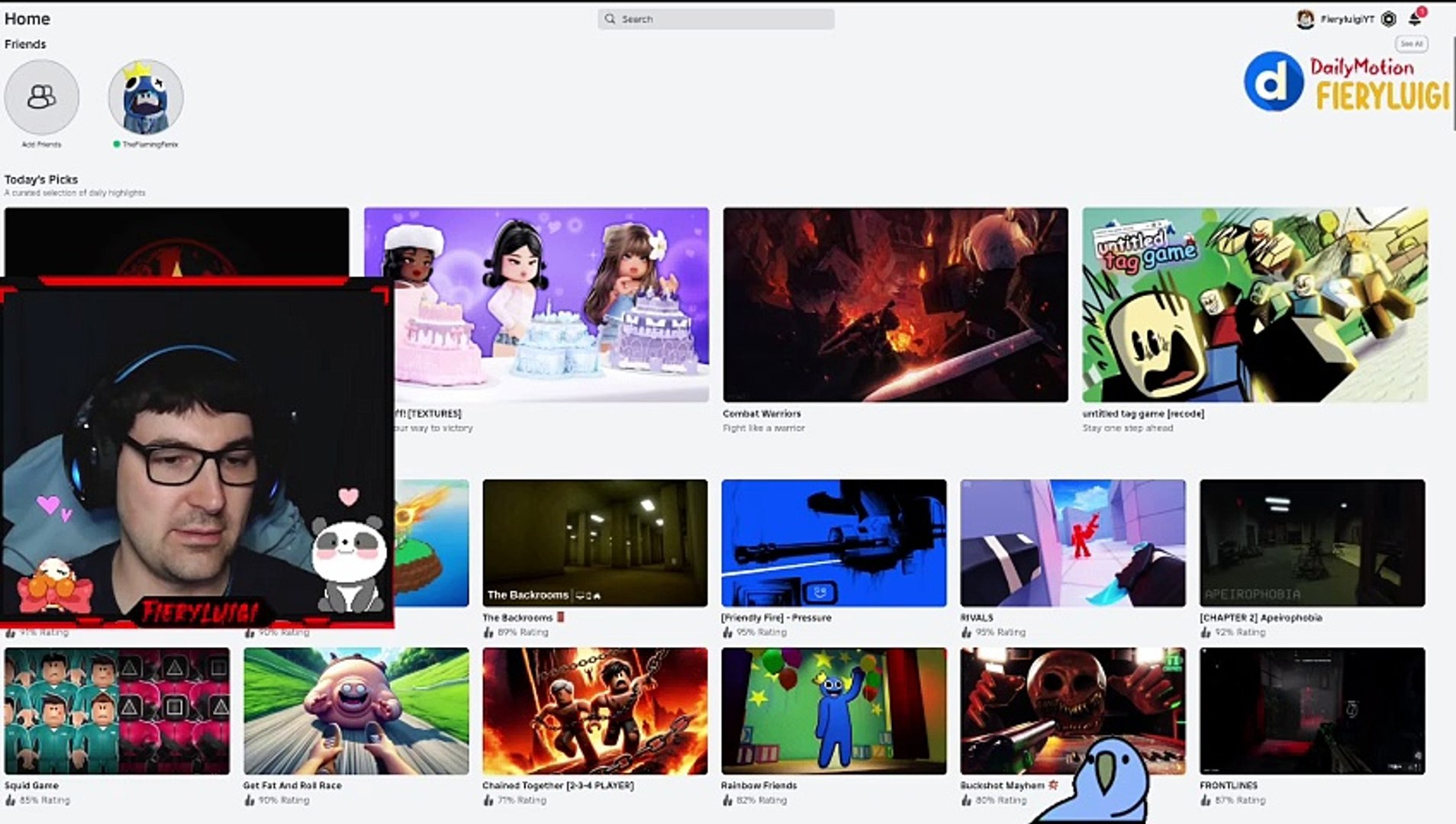
Task: Click thumbs-up icon under The Backrooms
Action: 488,632
